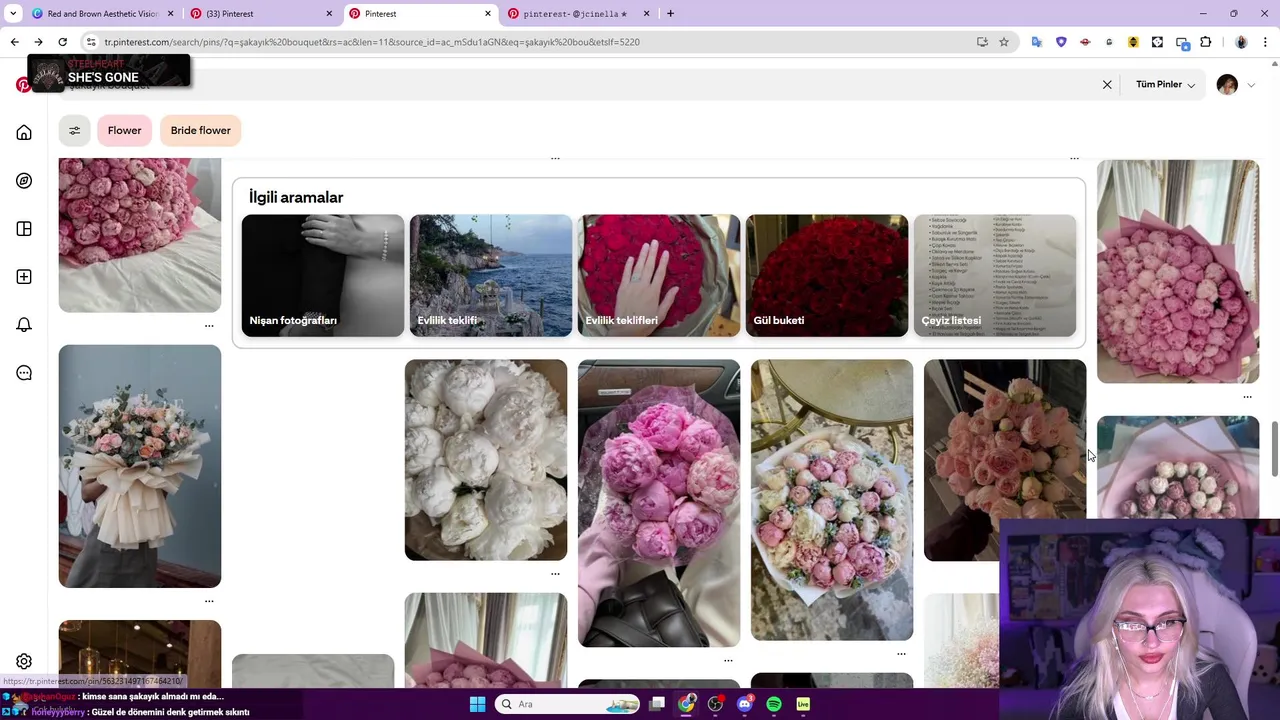Click the browser forward arrow
Image resolution: width=1280 pixels, height=720 pixels.
point(38,42)
